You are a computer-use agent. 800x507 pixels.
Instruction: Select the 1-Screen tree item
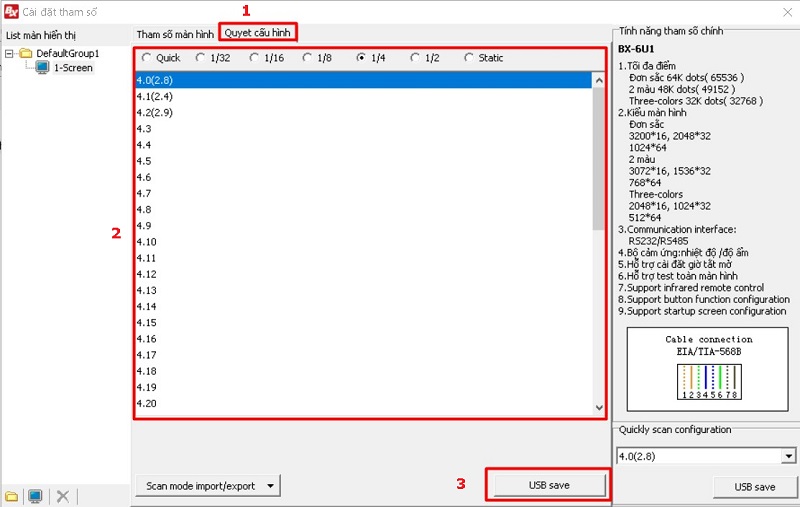[x=73, y=67]
